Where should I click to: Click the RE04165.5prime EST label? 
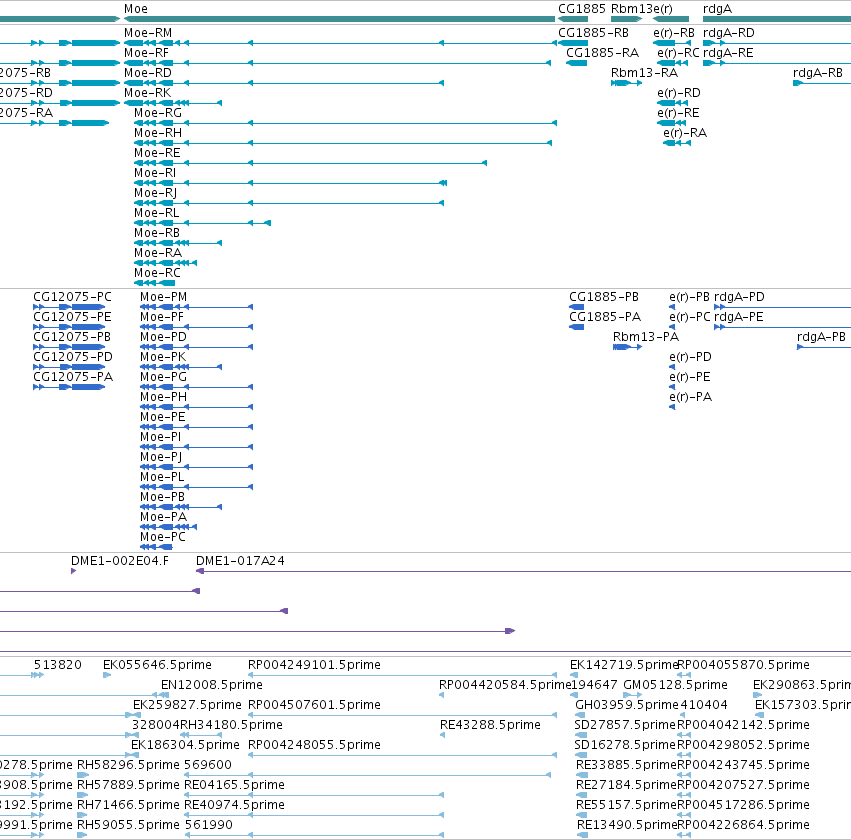[234, 785]
